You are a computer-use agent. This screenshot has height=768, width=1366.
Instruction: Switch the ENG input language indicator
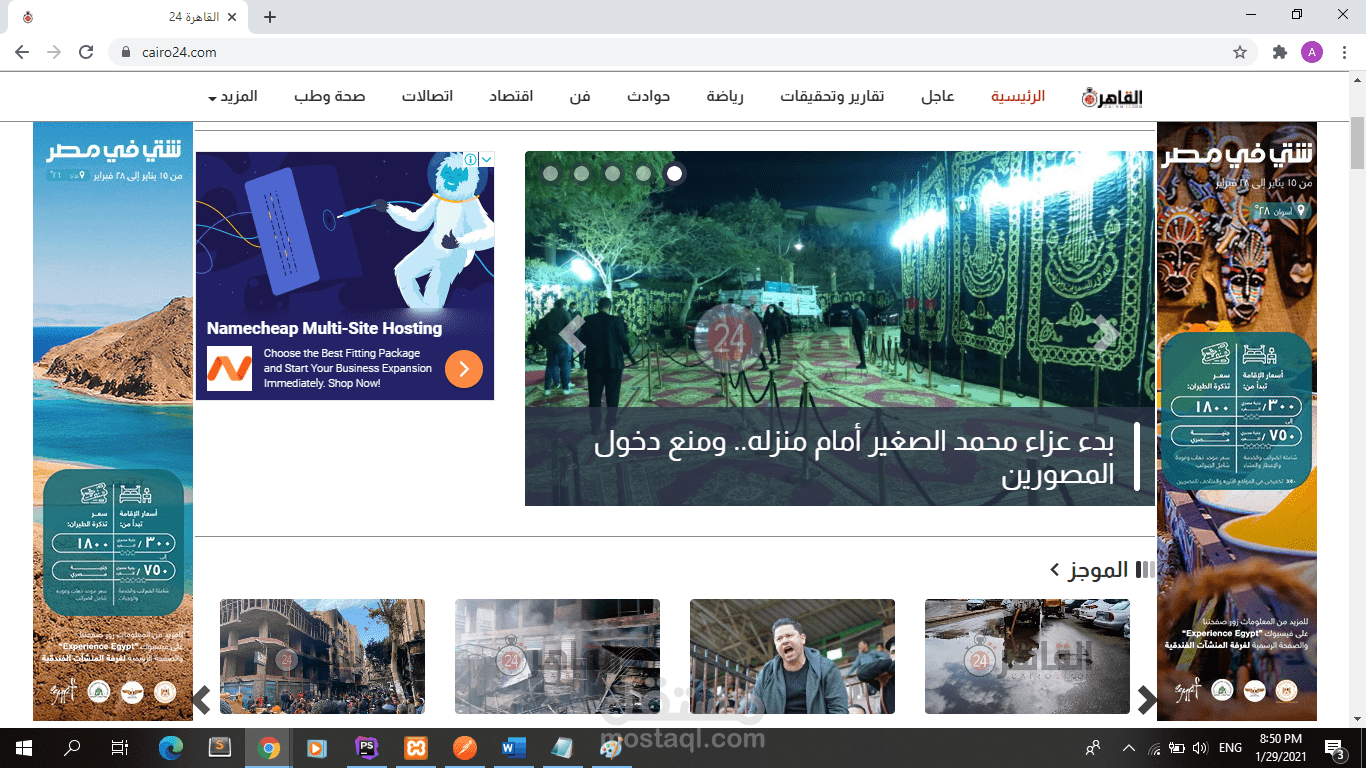click(x=1230, y=747)
